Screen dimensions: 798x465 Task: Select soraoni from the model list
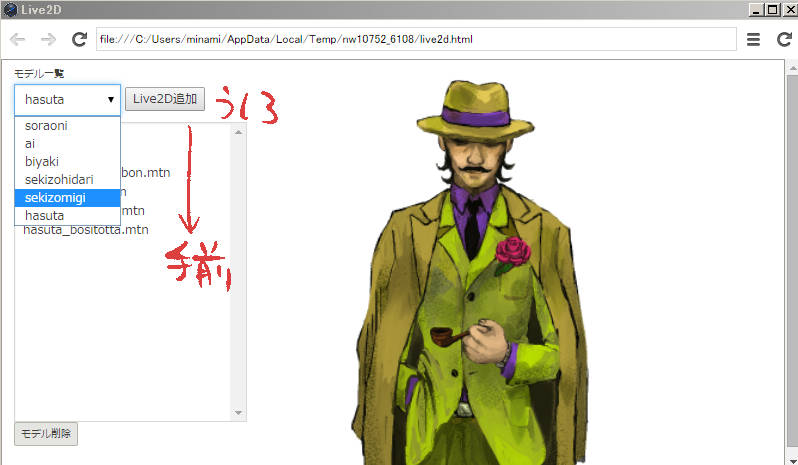tap(67, 126)
